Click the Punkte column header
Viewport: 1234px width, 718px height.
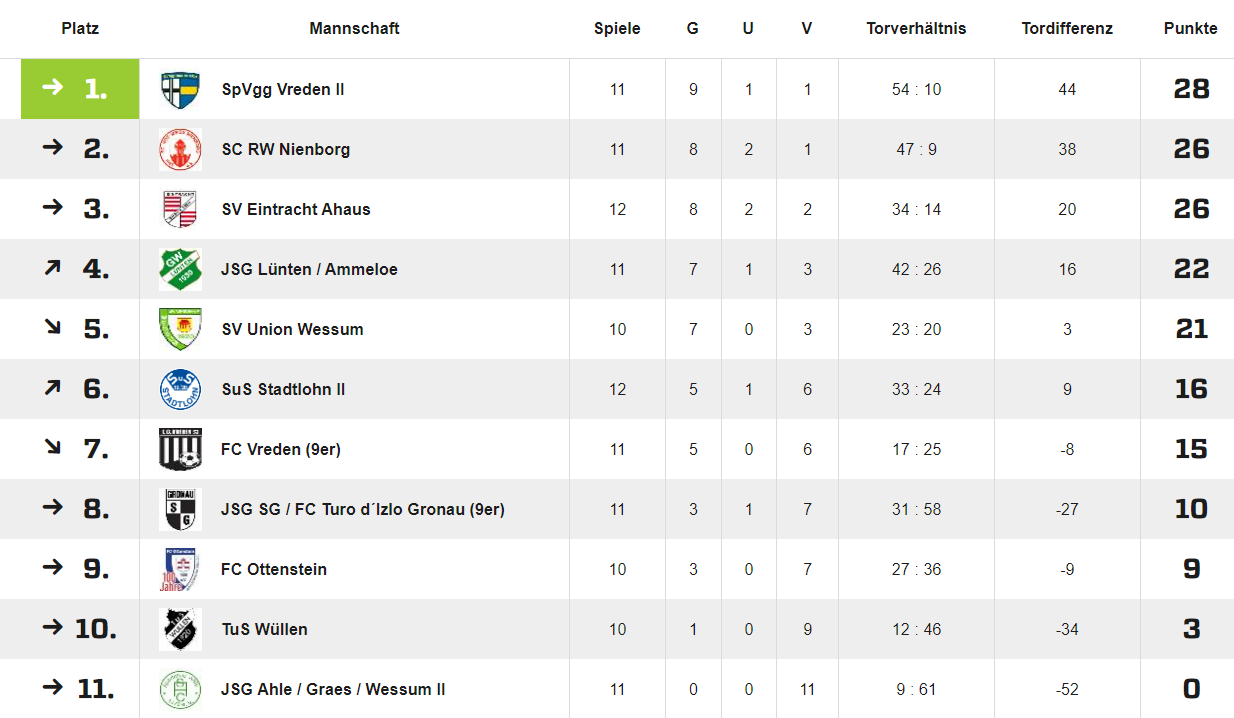point(1190,29)
